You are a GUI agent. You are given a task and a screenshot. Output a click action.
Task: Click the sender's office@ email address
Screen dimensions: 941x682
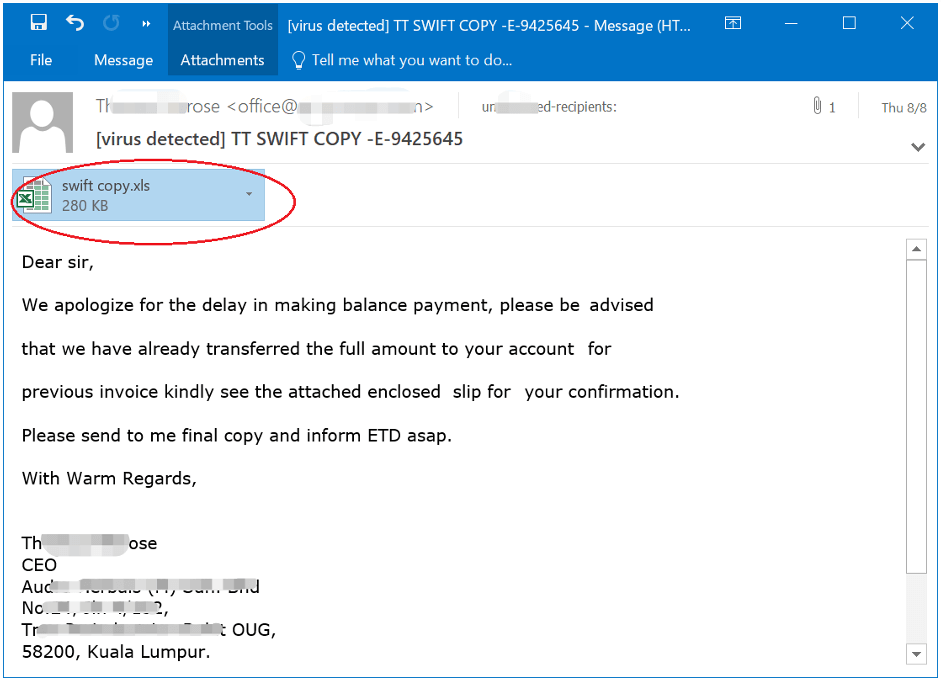(330, 106)
